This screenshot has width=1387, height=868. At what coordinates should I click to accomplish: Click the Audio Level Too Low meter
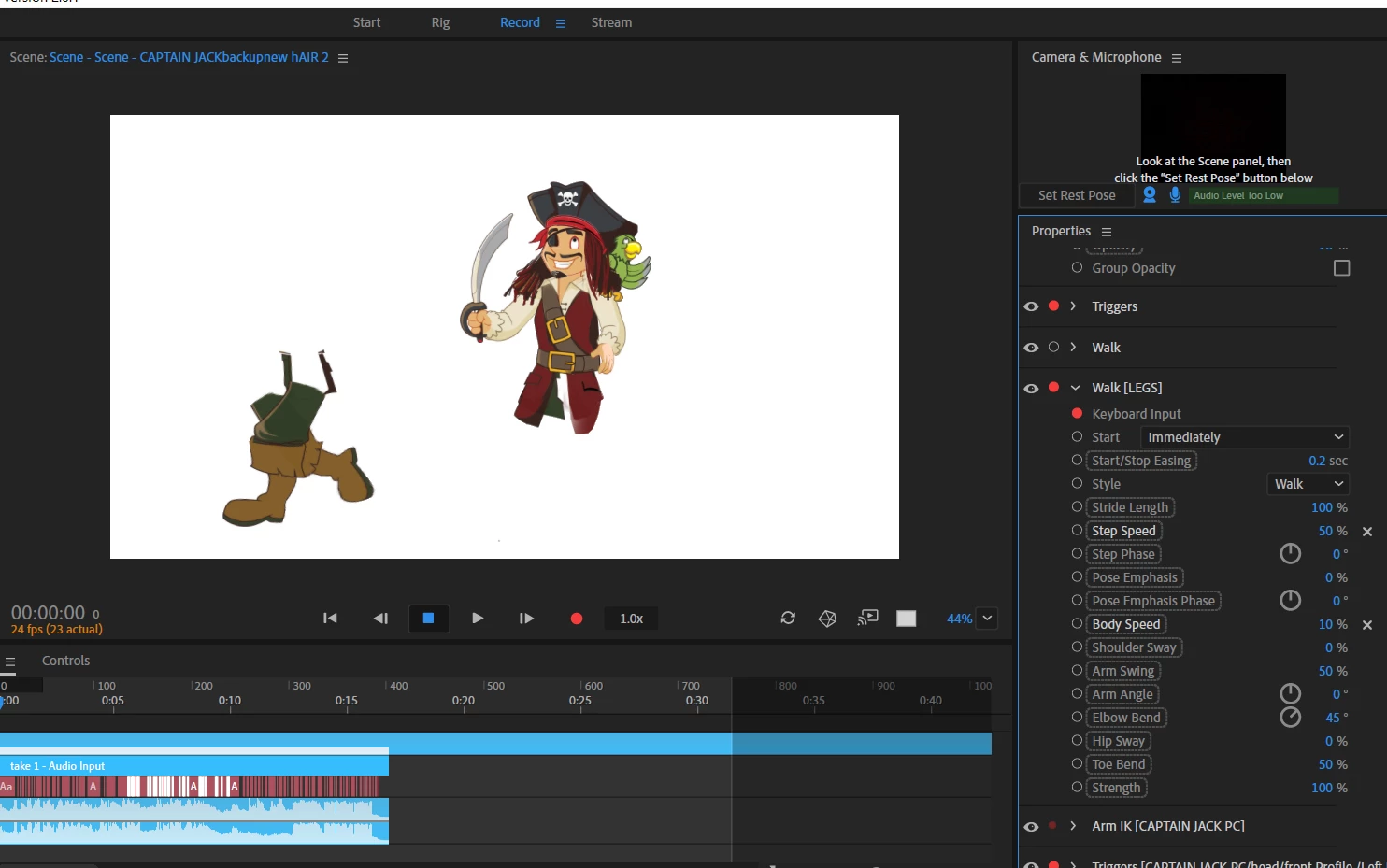(1264, 195)
